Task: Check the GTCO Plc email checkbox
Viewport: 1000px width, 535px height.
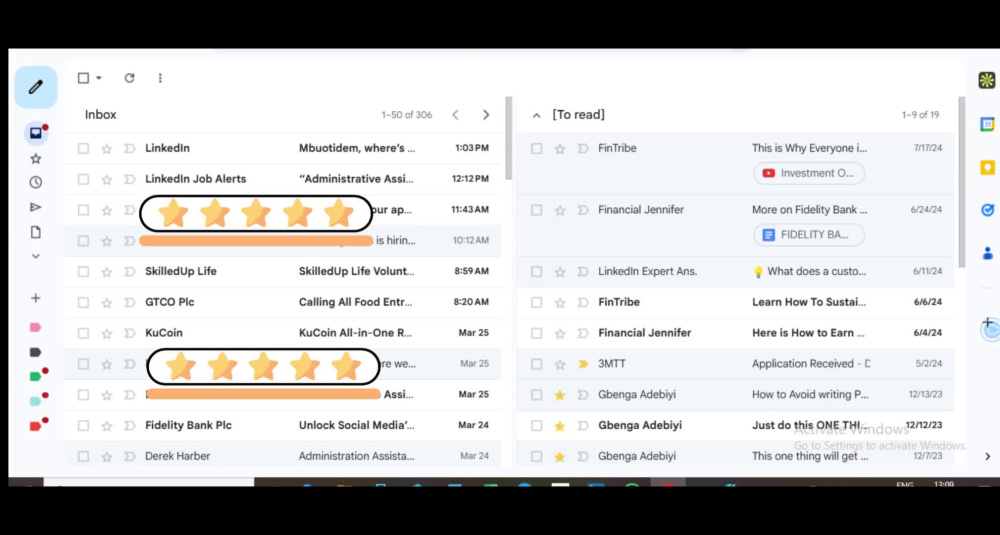Action: [84, 302]
